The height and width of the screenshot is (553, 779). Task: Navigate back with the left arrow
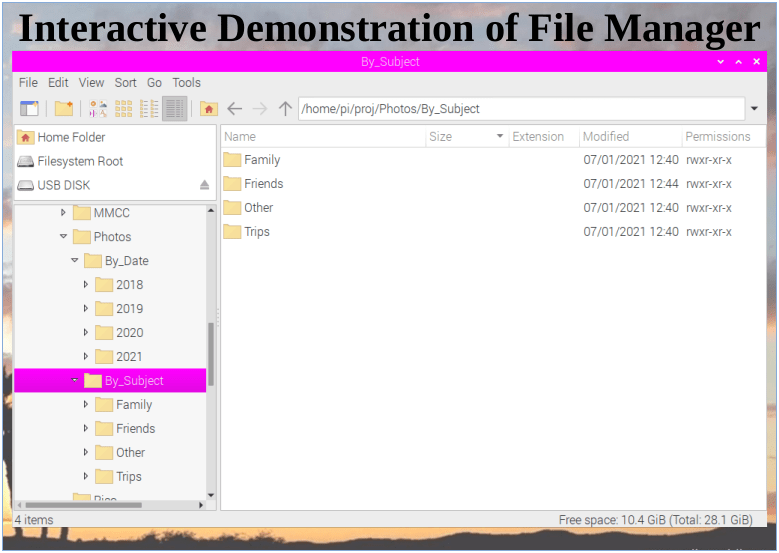[x=235, y=109]
